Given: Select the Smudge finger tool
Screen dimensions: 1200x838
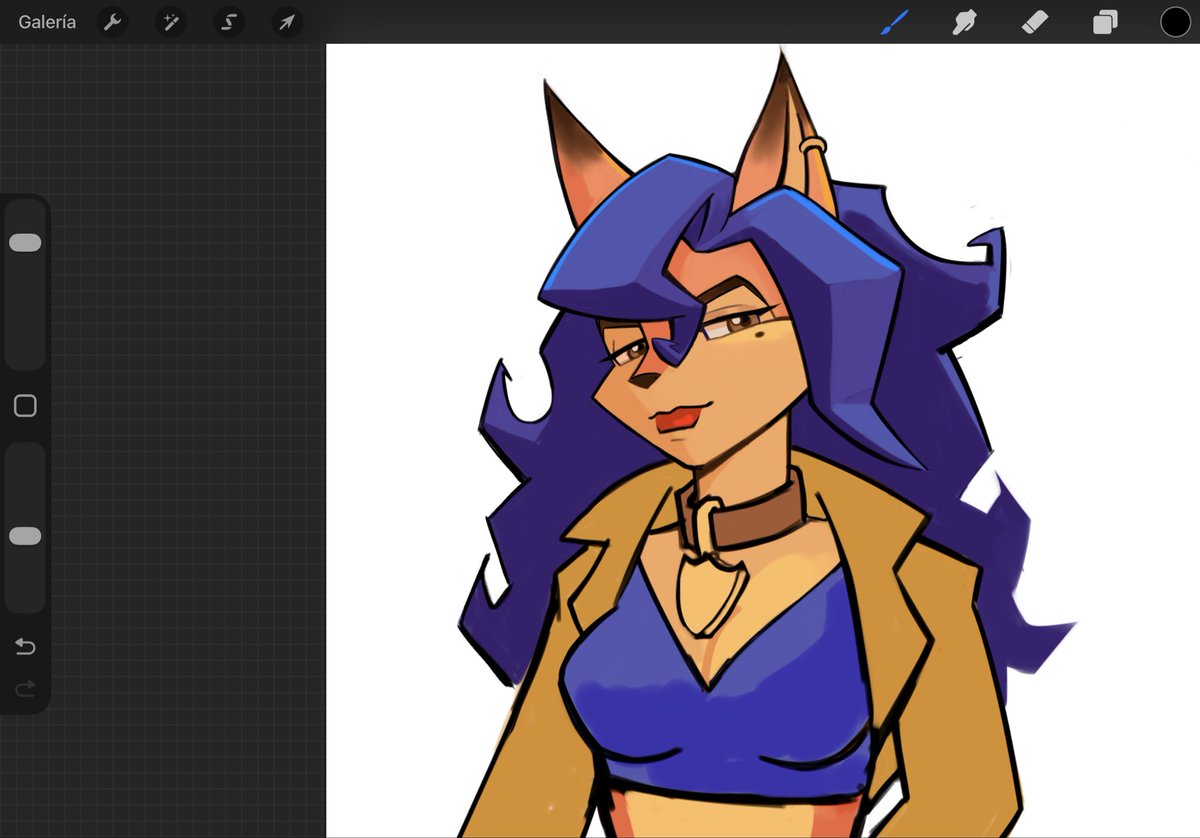Looking at the screenshot, I should pos(964,22).
